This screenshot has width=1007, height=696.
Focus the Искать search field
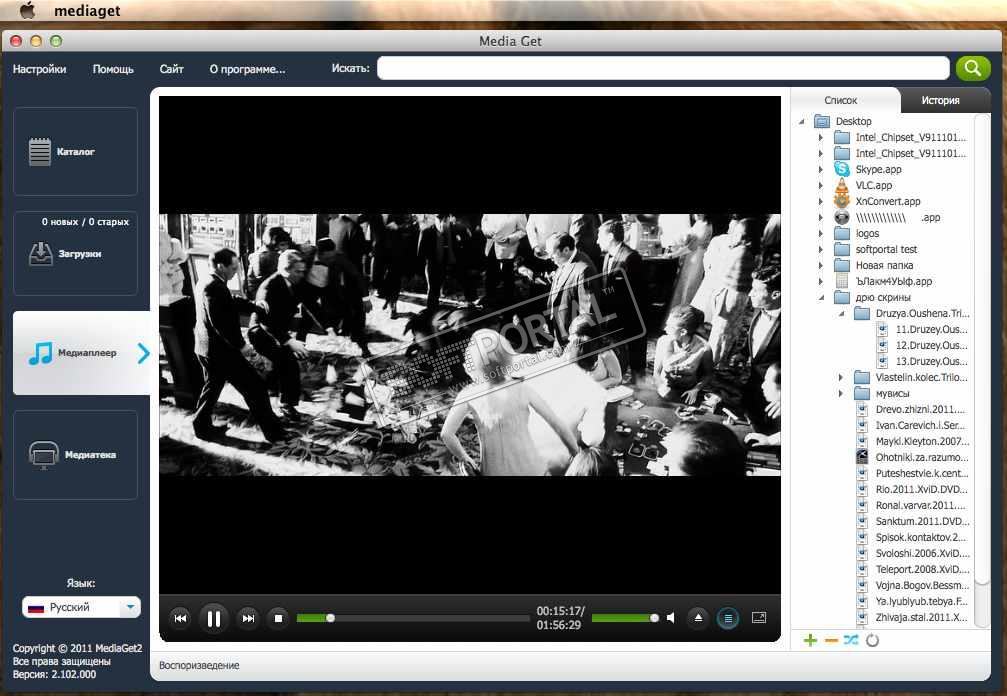tap(663, 68)
